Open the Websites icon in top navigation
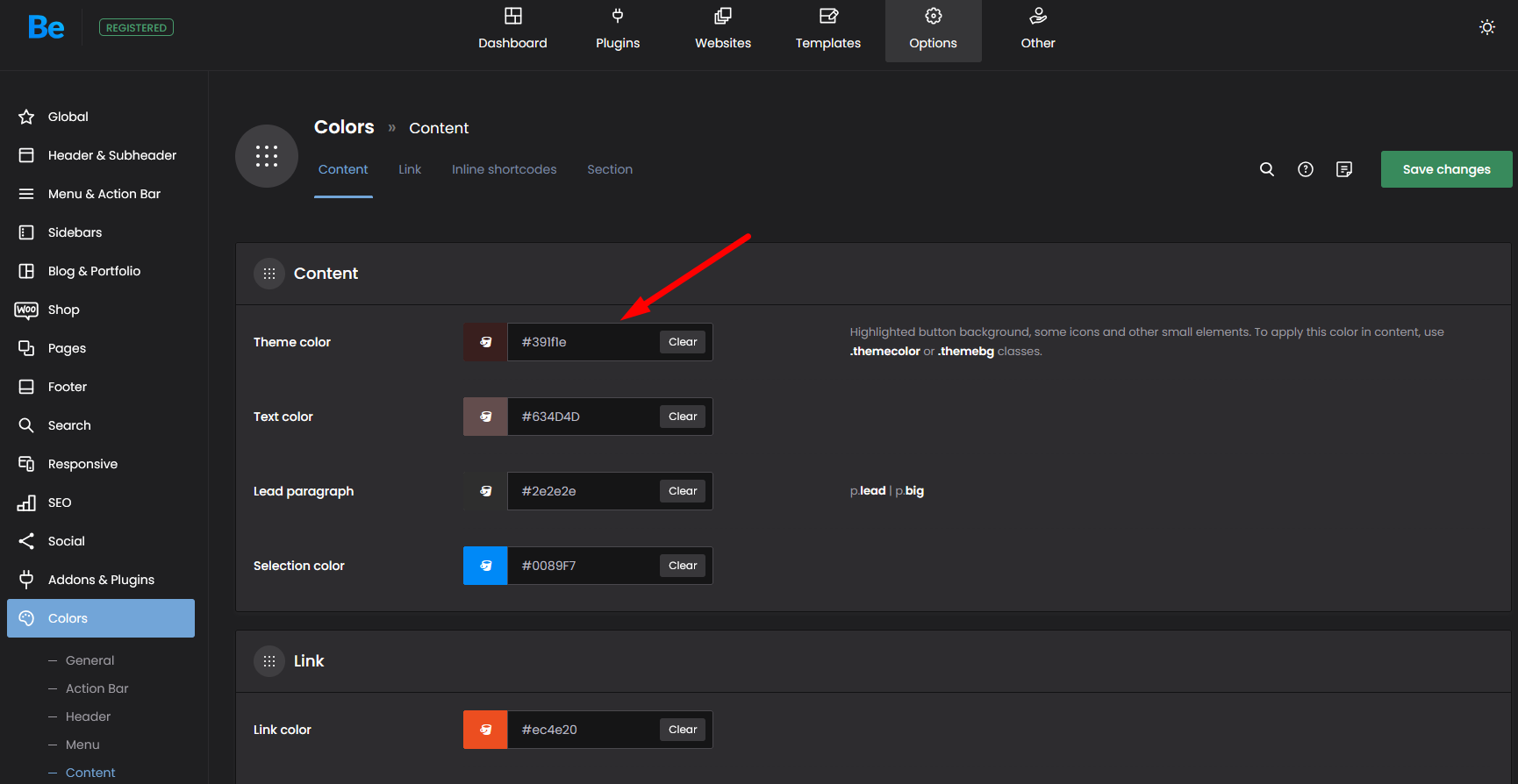Screen dimensions: 1518x784 point(723,16)
